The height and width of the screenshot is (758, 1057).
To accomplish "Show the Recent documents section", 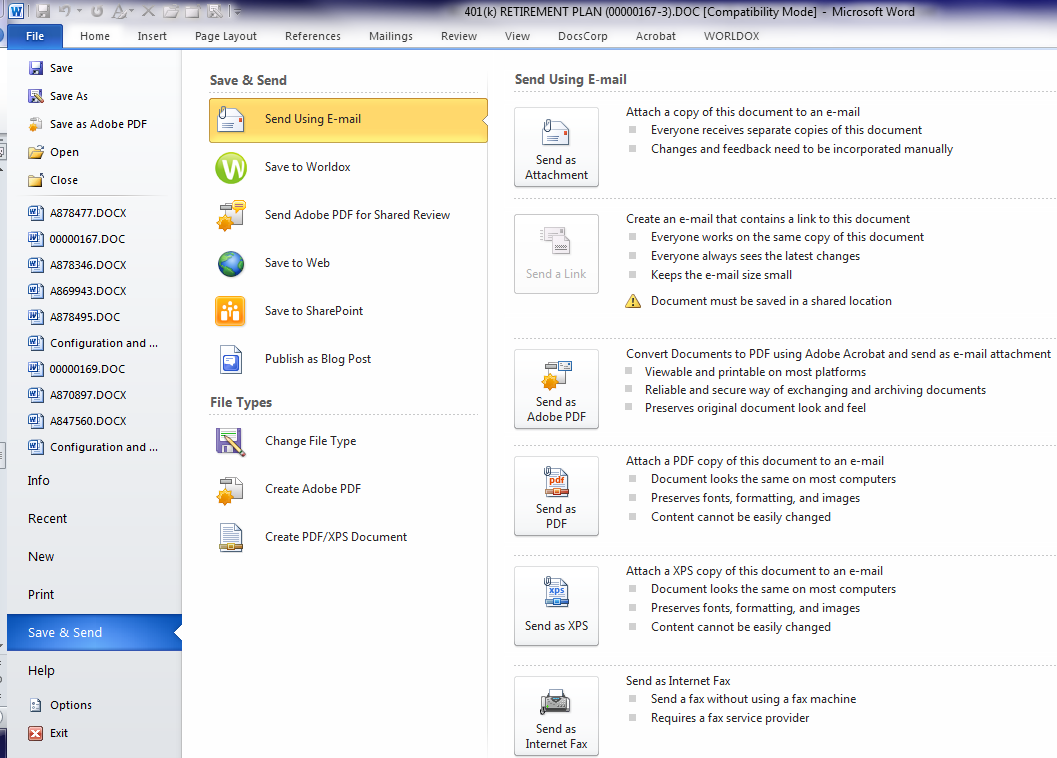I will point(47,519).
